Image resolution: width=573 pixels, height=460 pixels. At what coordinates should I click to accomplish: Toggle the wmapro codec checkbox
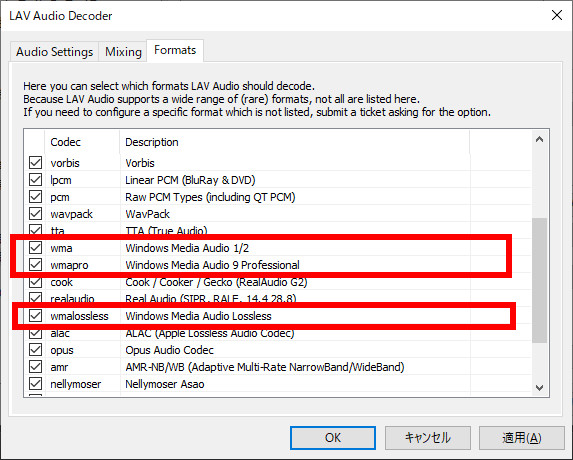[x=35, y=265]
